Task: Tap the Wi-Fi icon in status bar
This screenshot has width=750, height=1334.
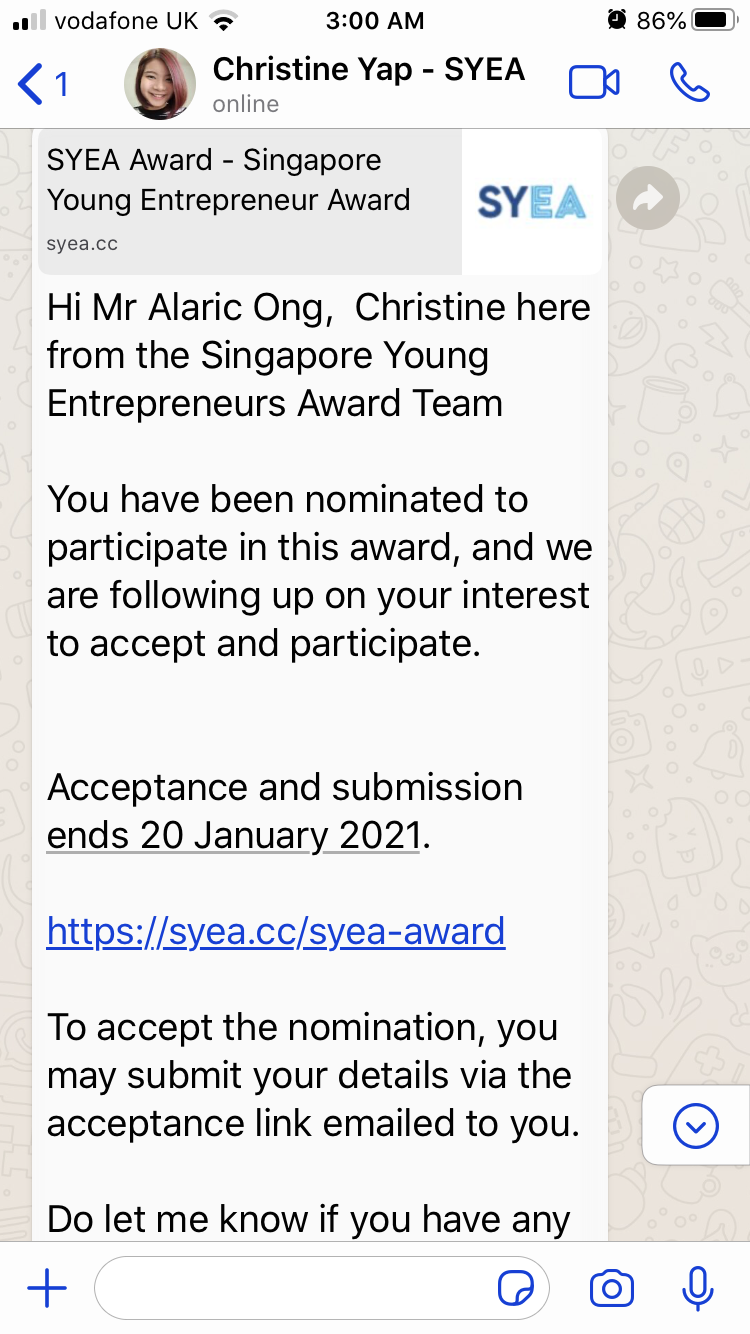Action: [x=224, y=20]
